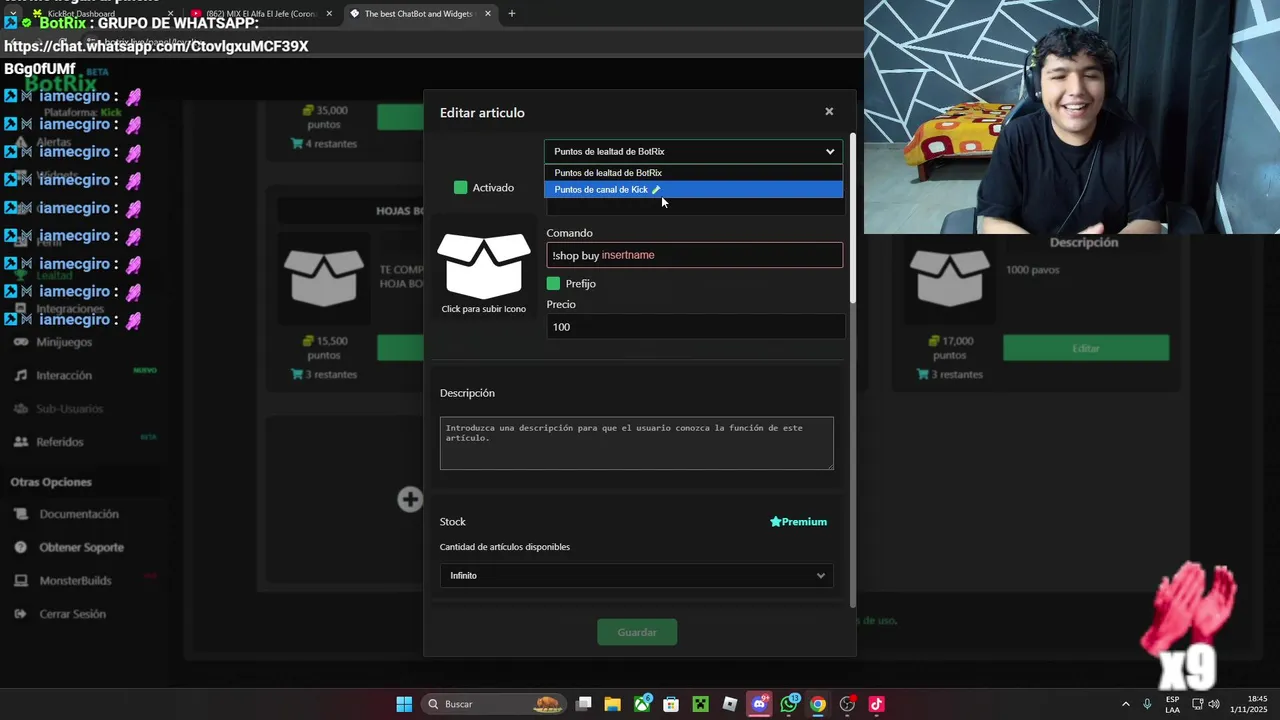
Task: Click the Obtener Soporte icon
Action: point(20,547)
